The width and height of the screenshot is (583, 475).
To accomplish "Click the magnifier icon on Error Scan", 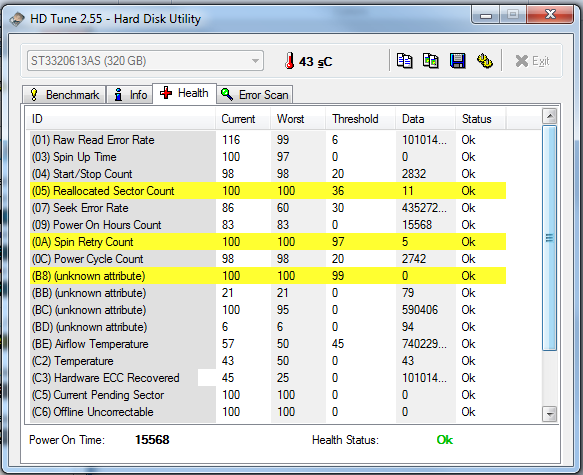I will [x=227, y=94].
